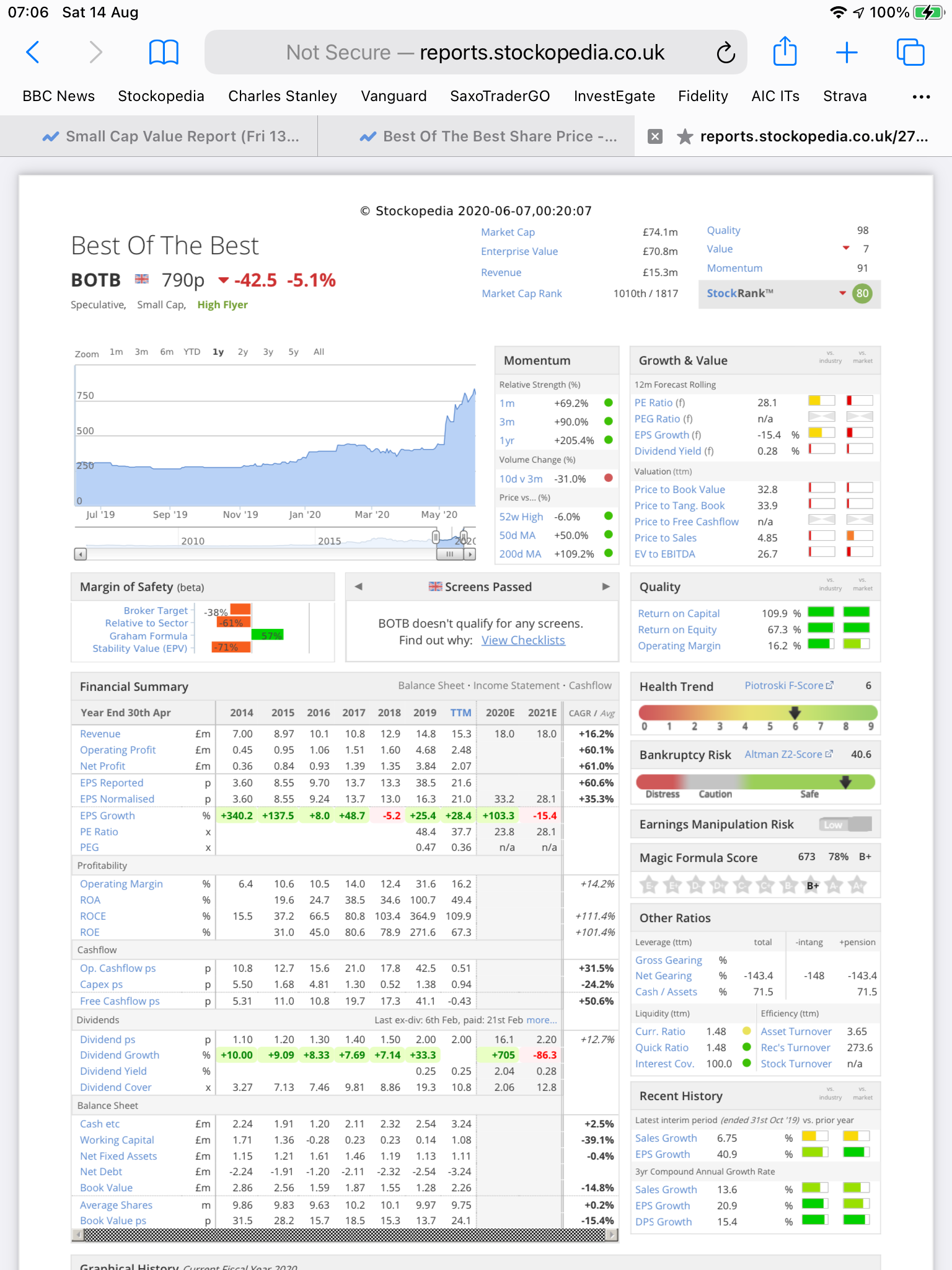Image resolution: width=952 pixels, height=1270 pixels.
Task: Open the StockRank label link
Action: coord(740,293)
